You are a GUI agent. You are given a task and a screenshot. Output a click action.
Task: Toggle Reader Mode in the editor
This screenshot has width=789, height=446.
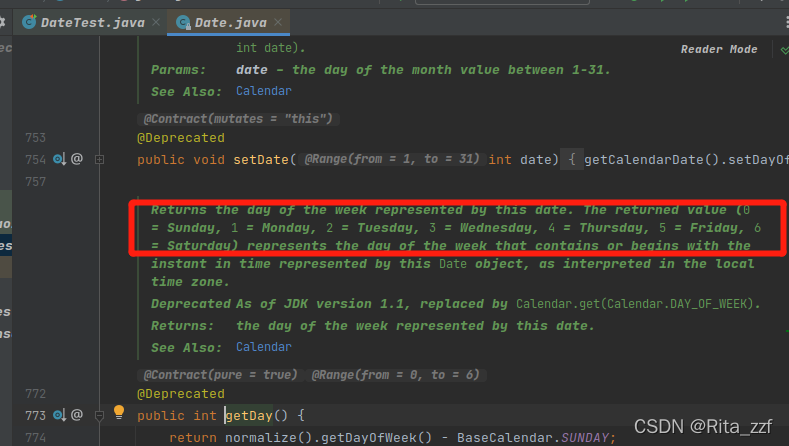click(719, 49)
